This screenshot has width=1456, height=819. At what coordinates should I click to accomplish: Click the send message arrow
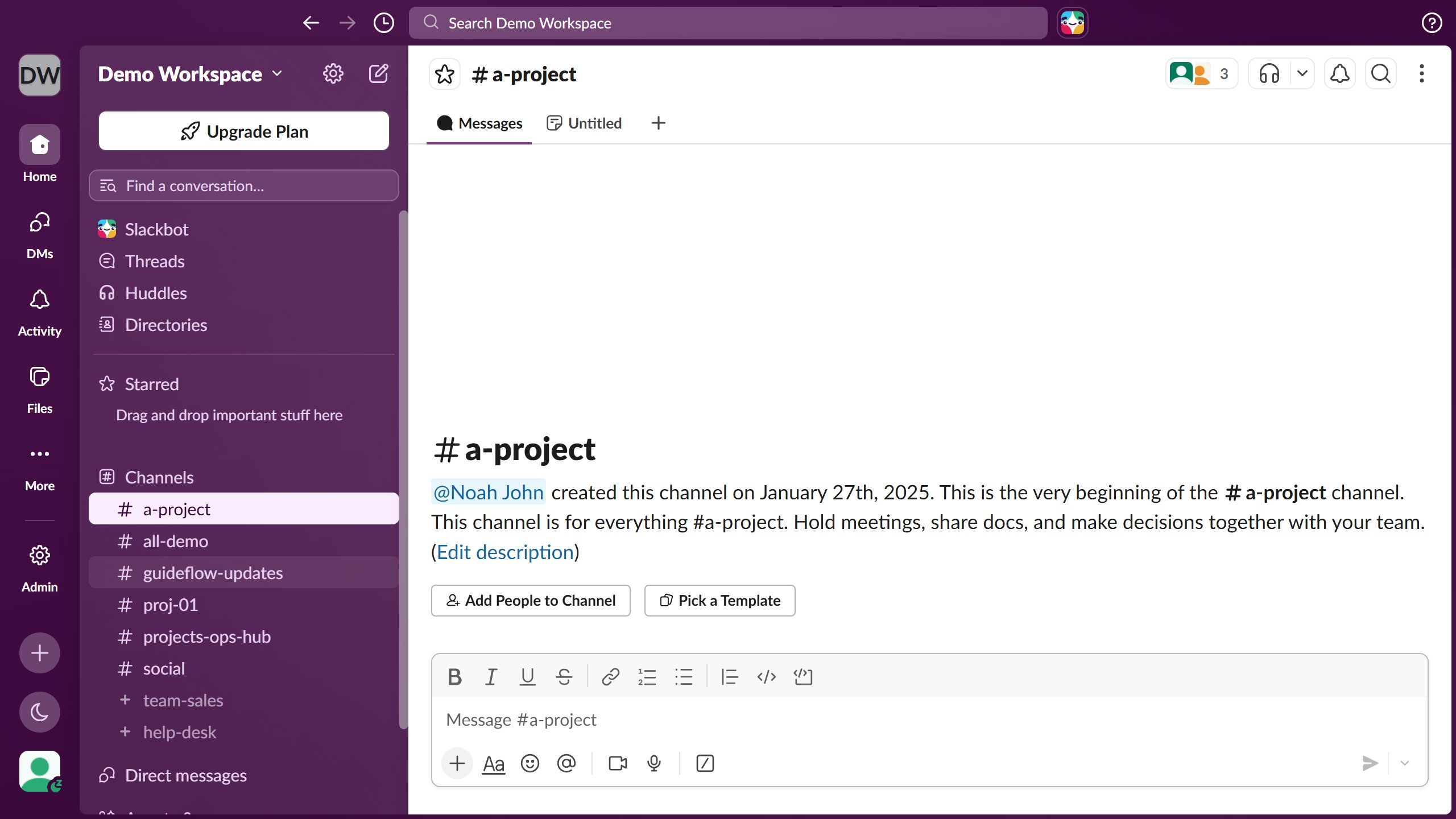tap(1370, 763)
